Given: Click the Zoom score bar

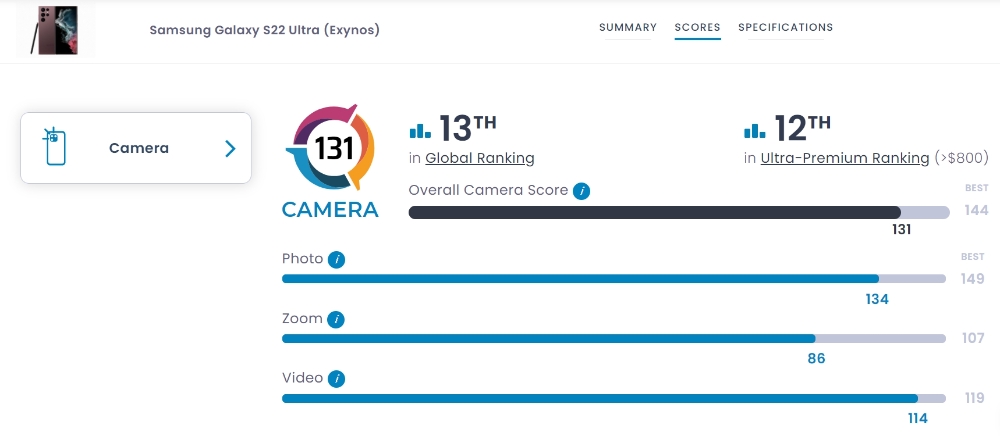Looking at the screenshot, I should (x=613, y=339).
